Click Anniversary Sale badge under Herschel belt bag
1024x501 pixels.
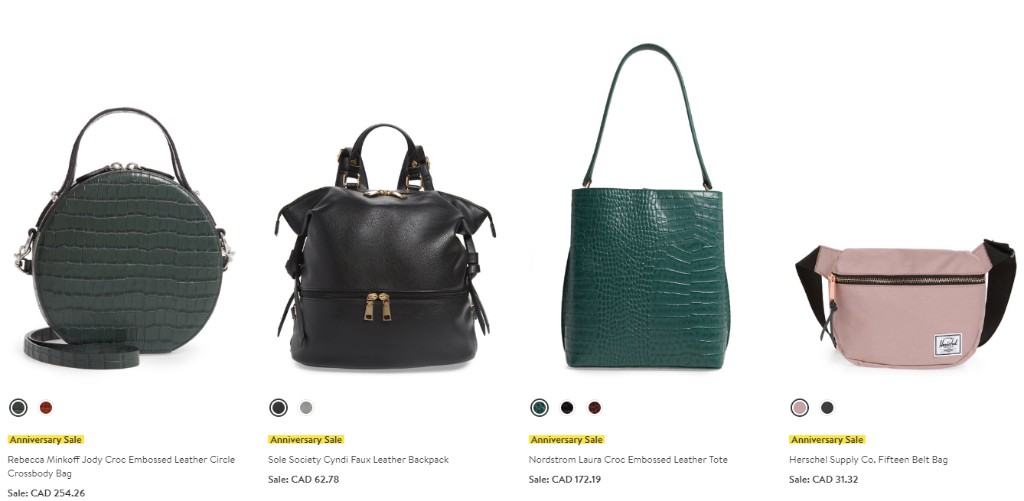827,440
